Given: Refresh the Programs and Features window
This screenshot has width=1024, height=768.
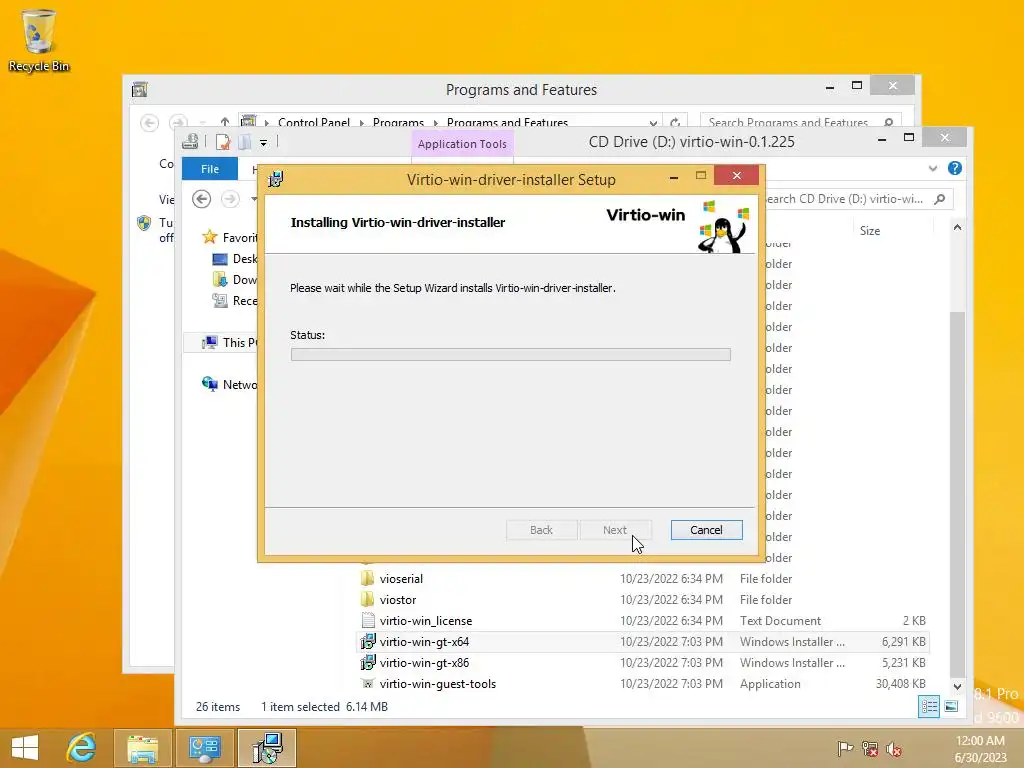Looking at the screenshot, I should coord(675,122).
